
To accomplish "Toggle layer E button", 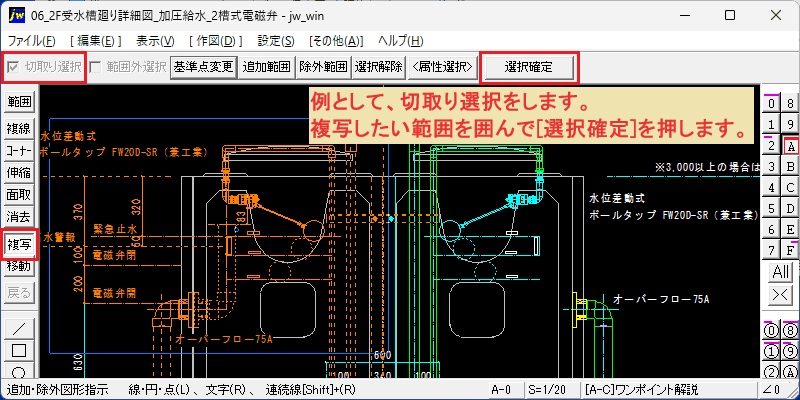I will 790,230.
